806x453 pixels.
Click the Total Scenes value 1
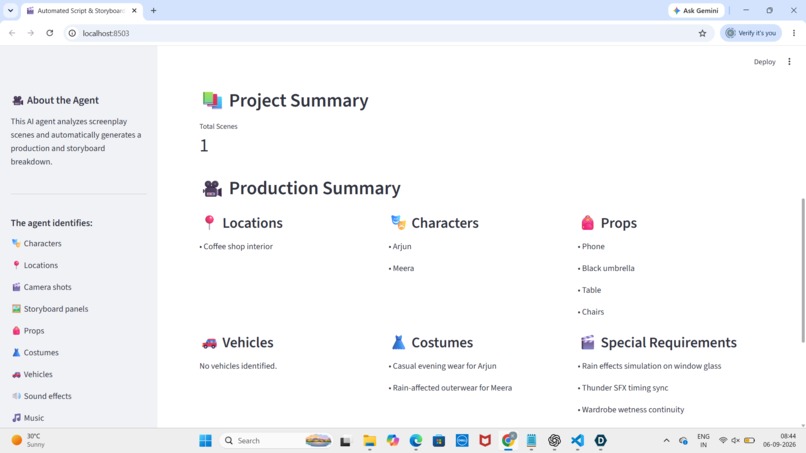point(204,146)
